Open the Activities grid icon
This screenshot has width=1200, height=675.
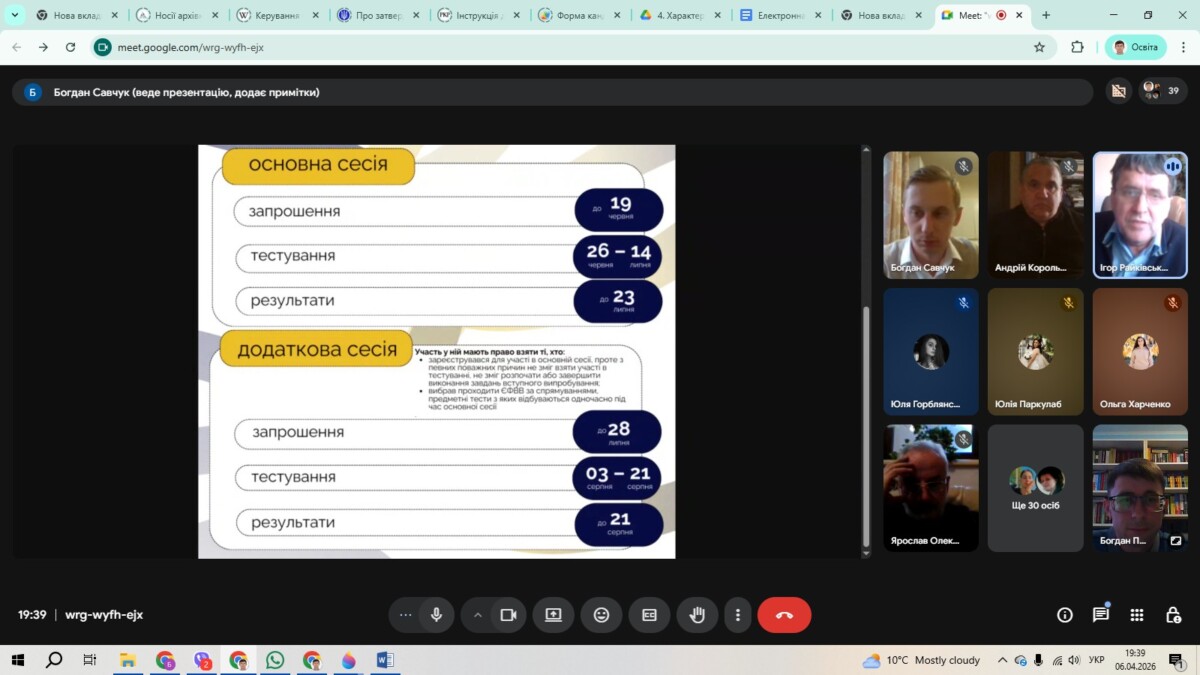point(1137,615)
